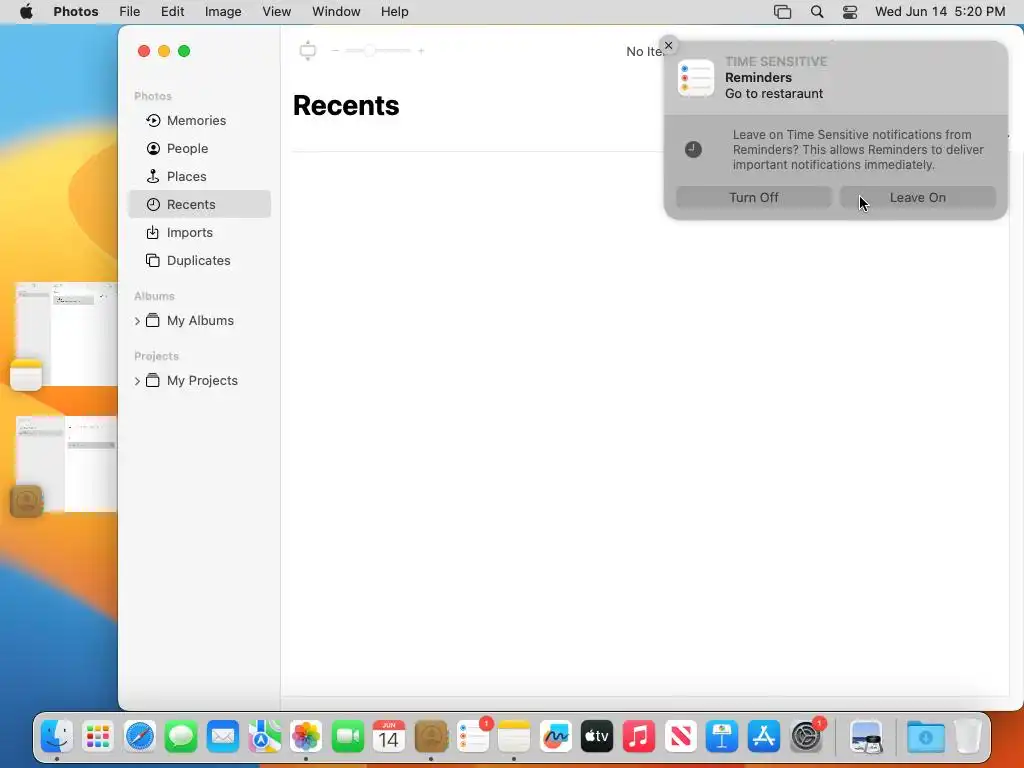The height and width of the screenshot is (768, 1024).
Task: Open the Reminders notification Go to restaraunt
Action: coord(835,78)
